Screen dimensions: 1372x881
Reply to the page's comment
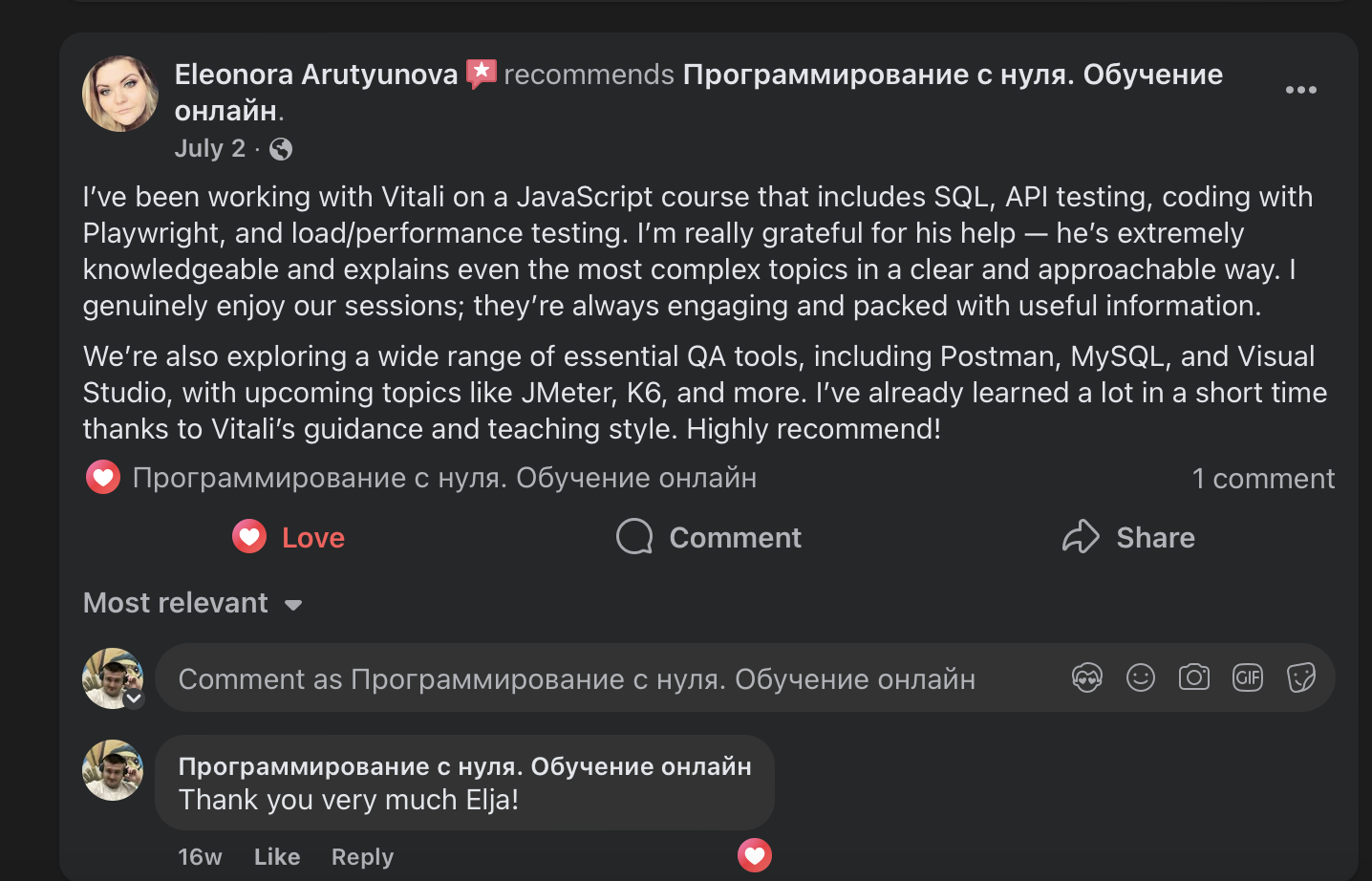[x=362, y=857]
